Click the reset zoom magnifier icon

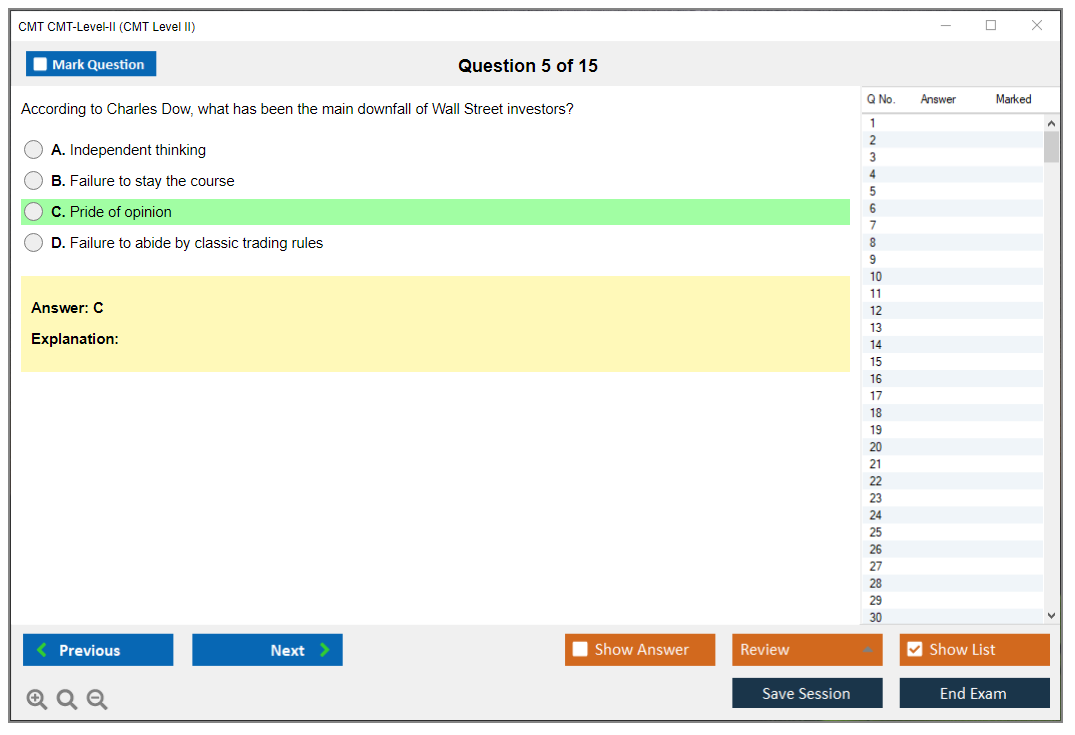coord(67,700)
